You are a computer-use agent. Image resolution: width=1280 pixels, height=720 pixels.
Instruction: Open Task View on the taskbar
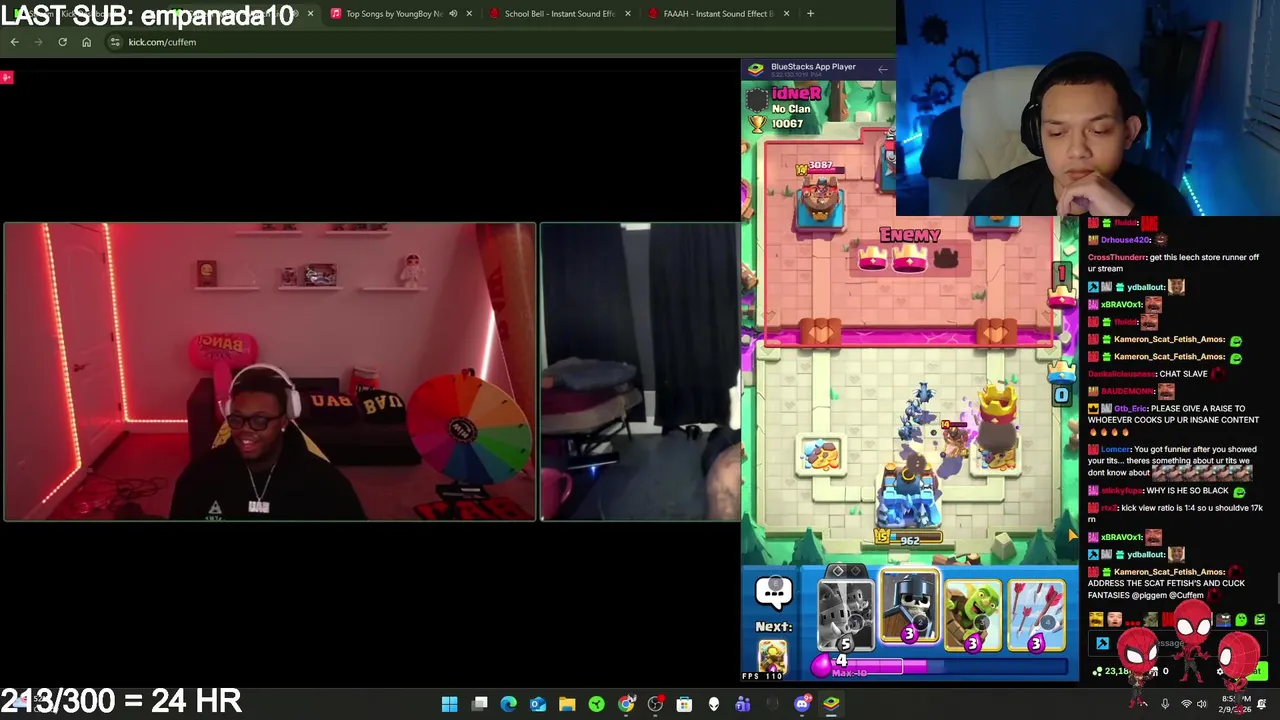click(x=479, y=704)
